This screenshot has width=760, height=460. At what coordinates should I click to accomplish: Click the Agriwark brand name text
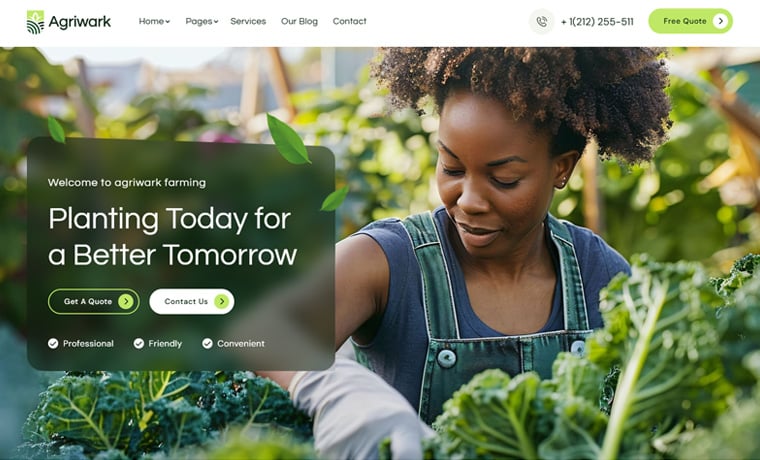(80, 22)
